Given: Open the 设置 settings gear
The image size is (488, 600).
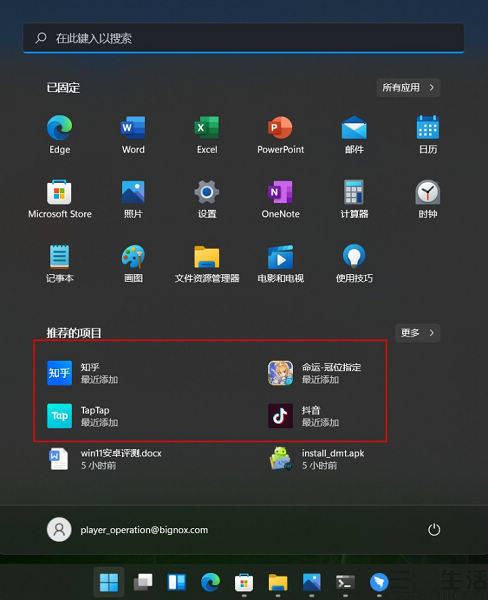Looking at the screenshot, I should pos(207,199).
